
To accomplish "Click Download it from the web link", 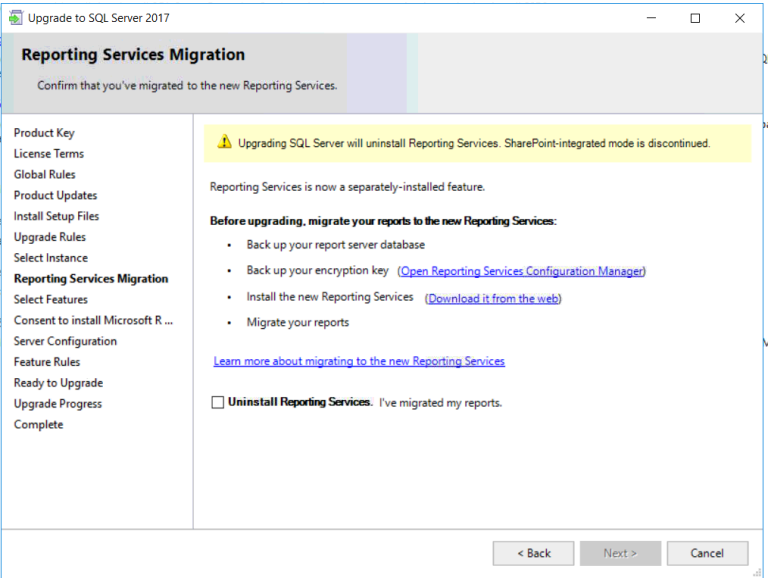I will point(494,298).
